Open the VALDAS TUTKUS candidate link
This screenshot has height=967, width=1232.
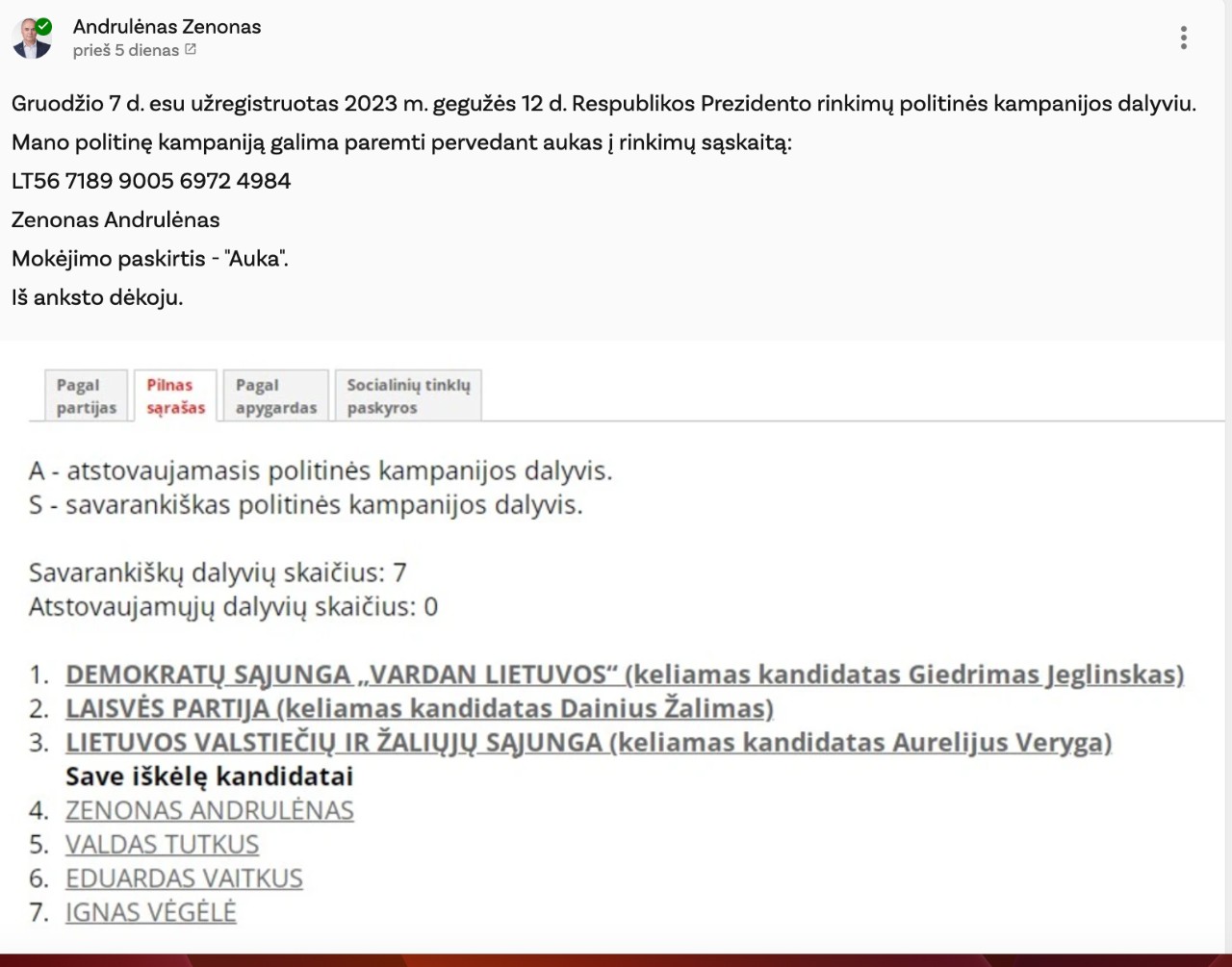163,845
